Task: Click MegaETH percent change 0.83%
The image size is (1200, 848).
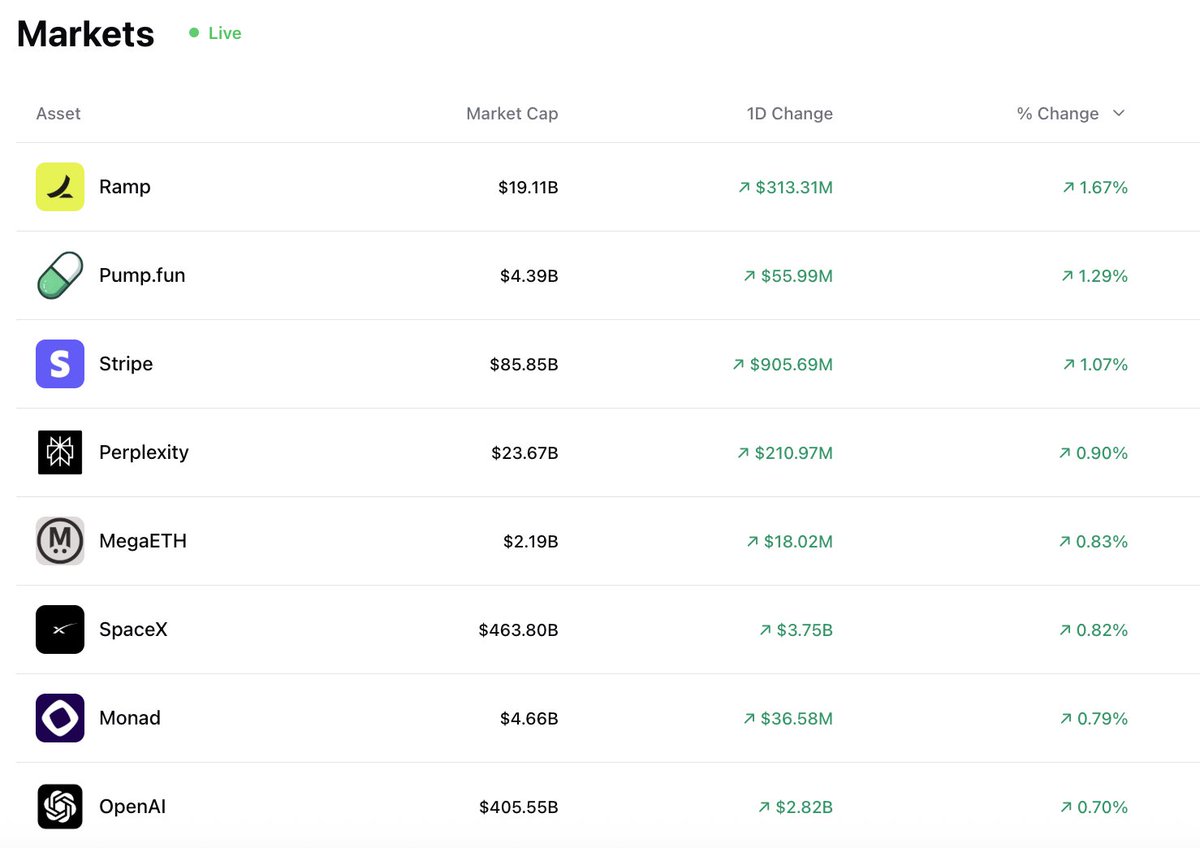Action: pos(1093,541)
